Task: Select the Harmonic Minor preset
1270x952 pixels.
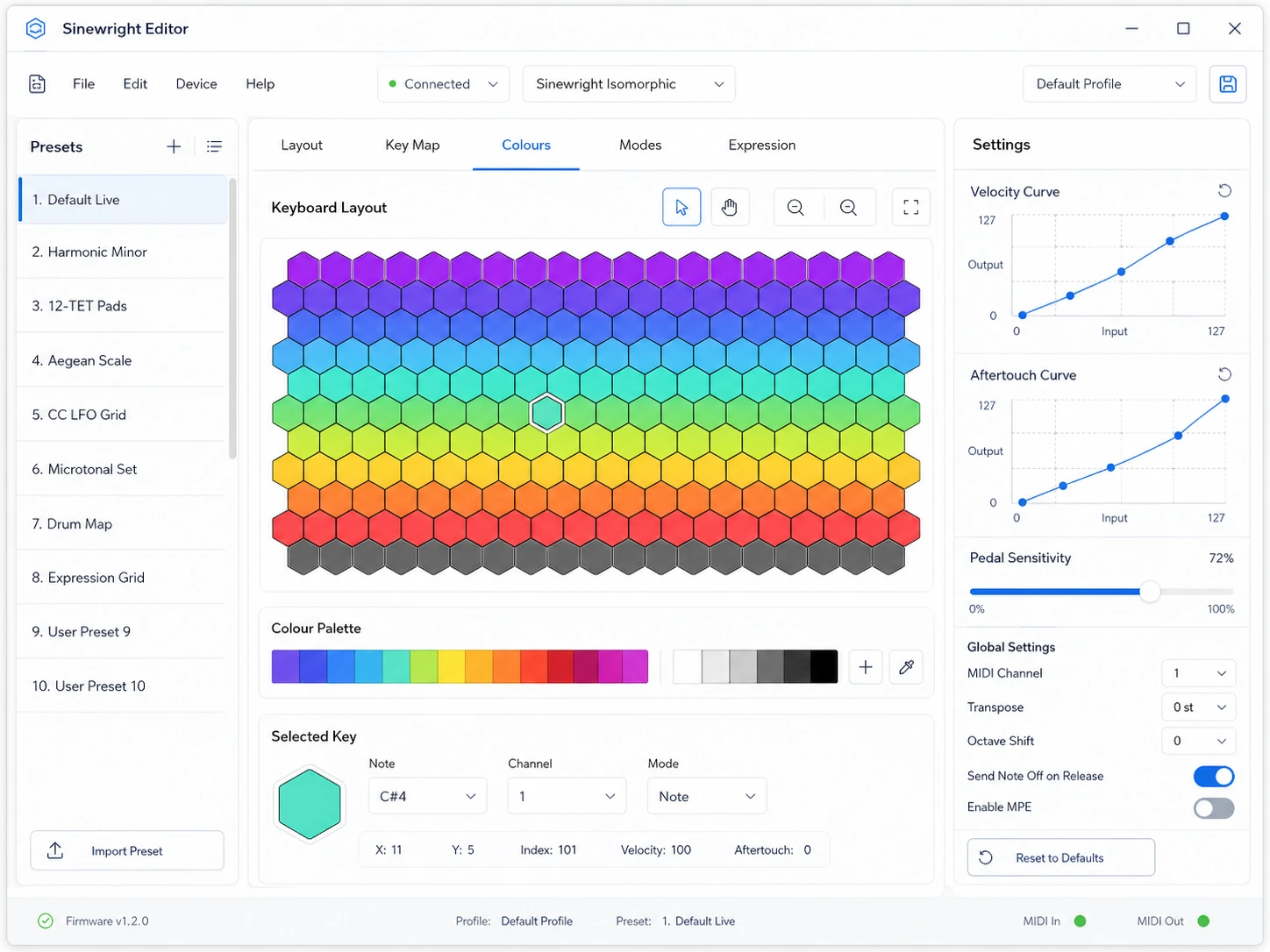Action: (122, 252)
